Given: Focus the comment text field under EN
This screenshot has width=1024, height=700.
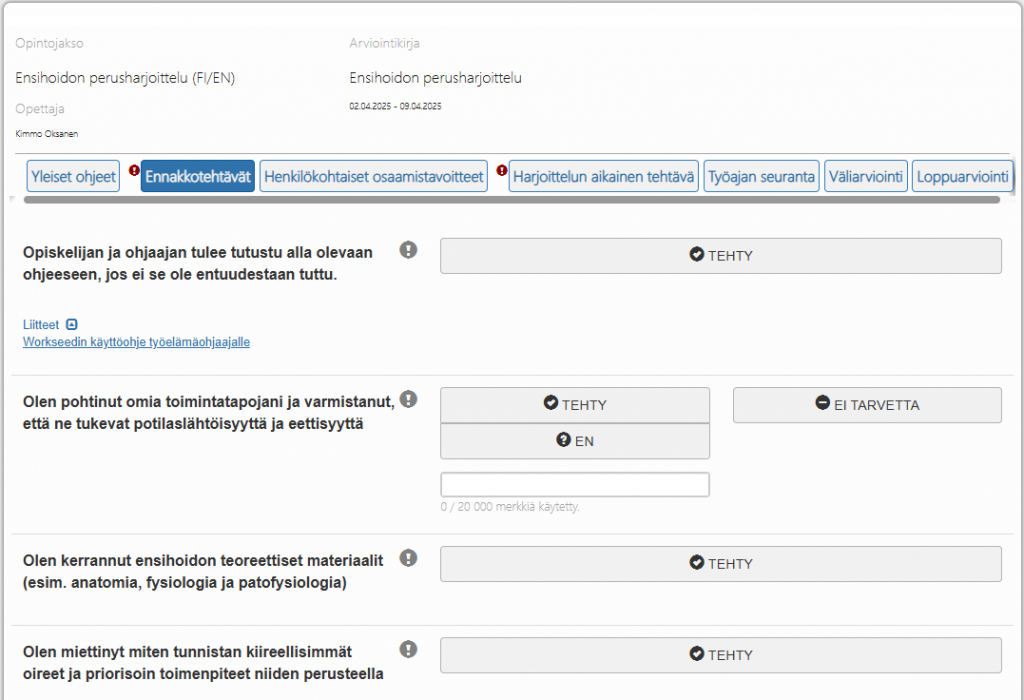Looking at the screenshot, I should coord(575,485).
